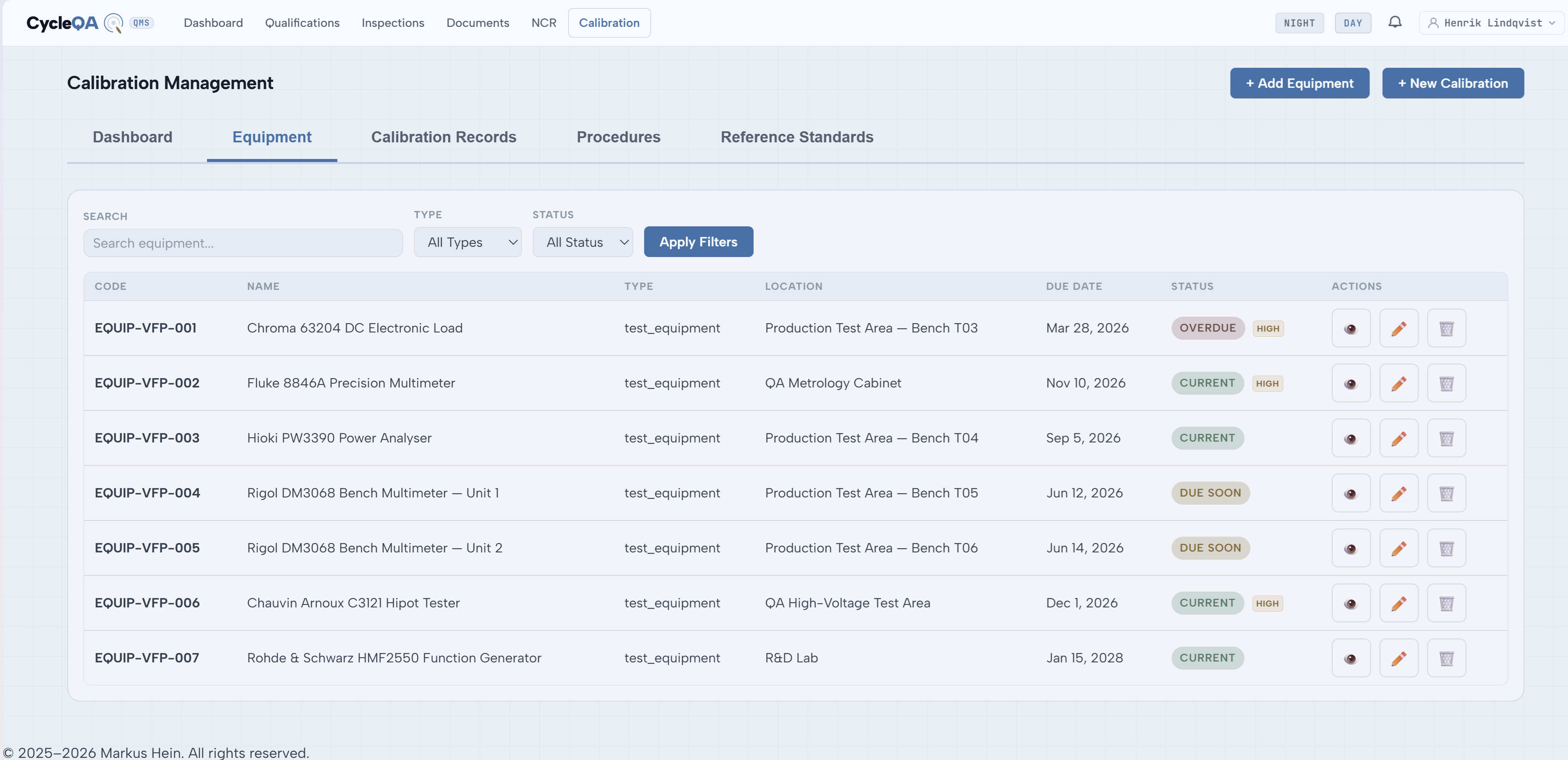Click due date Nov 10, 2026

click(1085, 383)
